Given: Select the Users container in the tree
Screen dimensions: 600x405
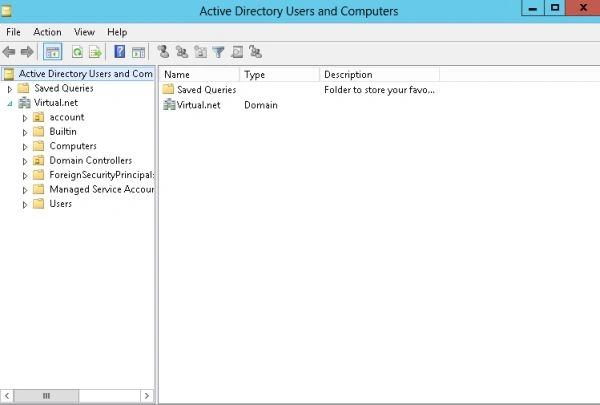Looking at the screenshot, I should pos(60,204).
